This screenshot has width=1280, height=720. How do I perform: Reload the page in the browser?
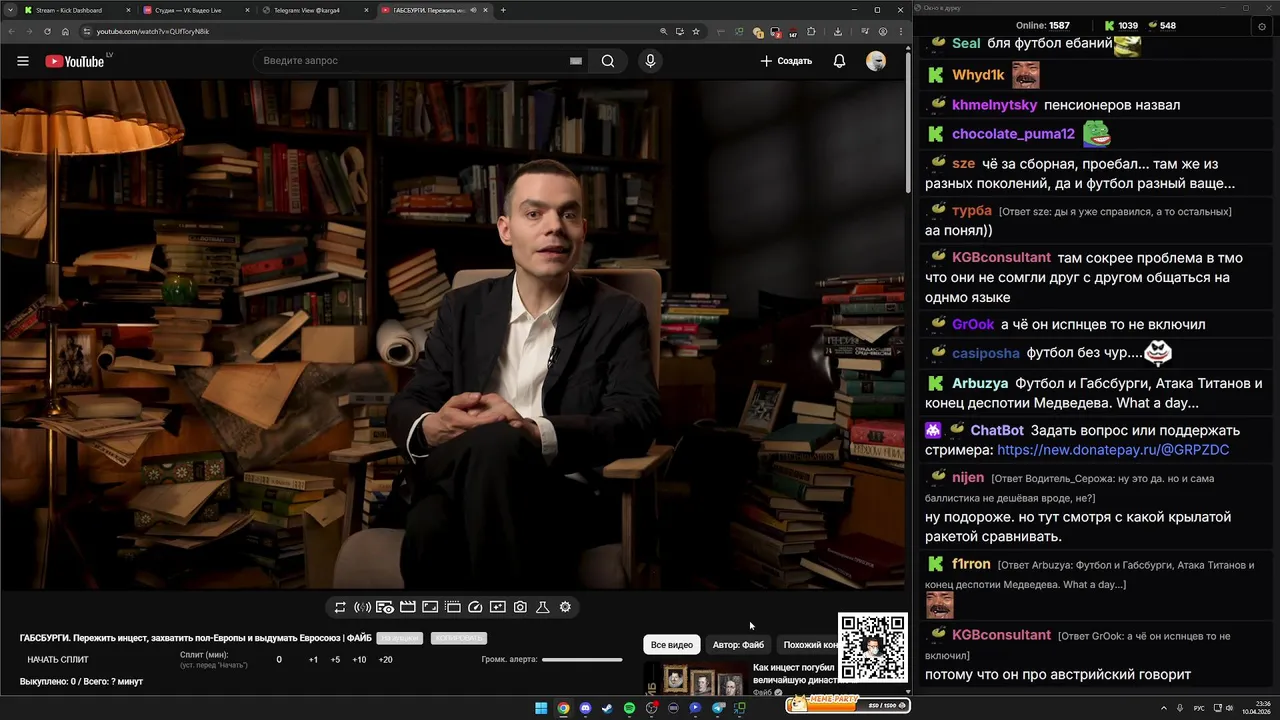coord(46,31)
